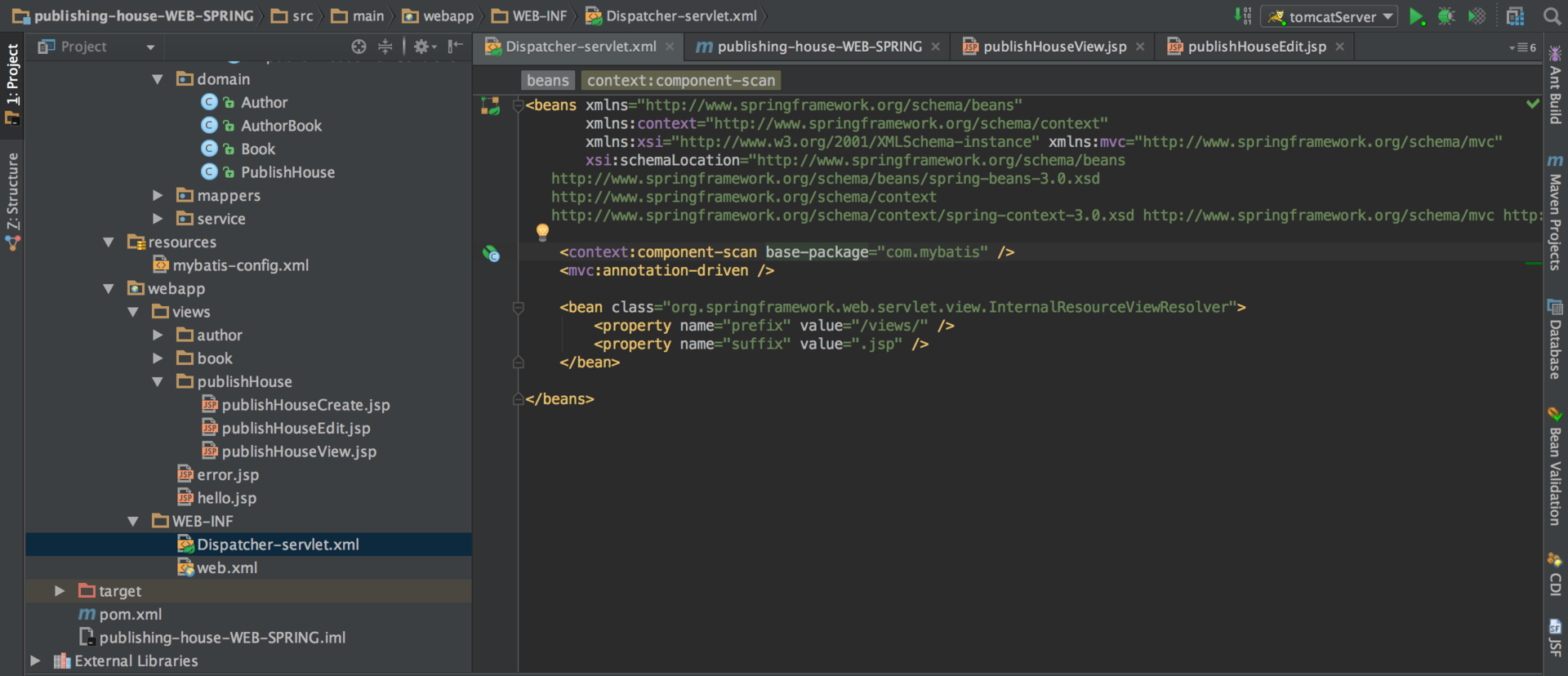
Task: Click the Spring context gutter icon on beans line
Action: tap(490, 106)
